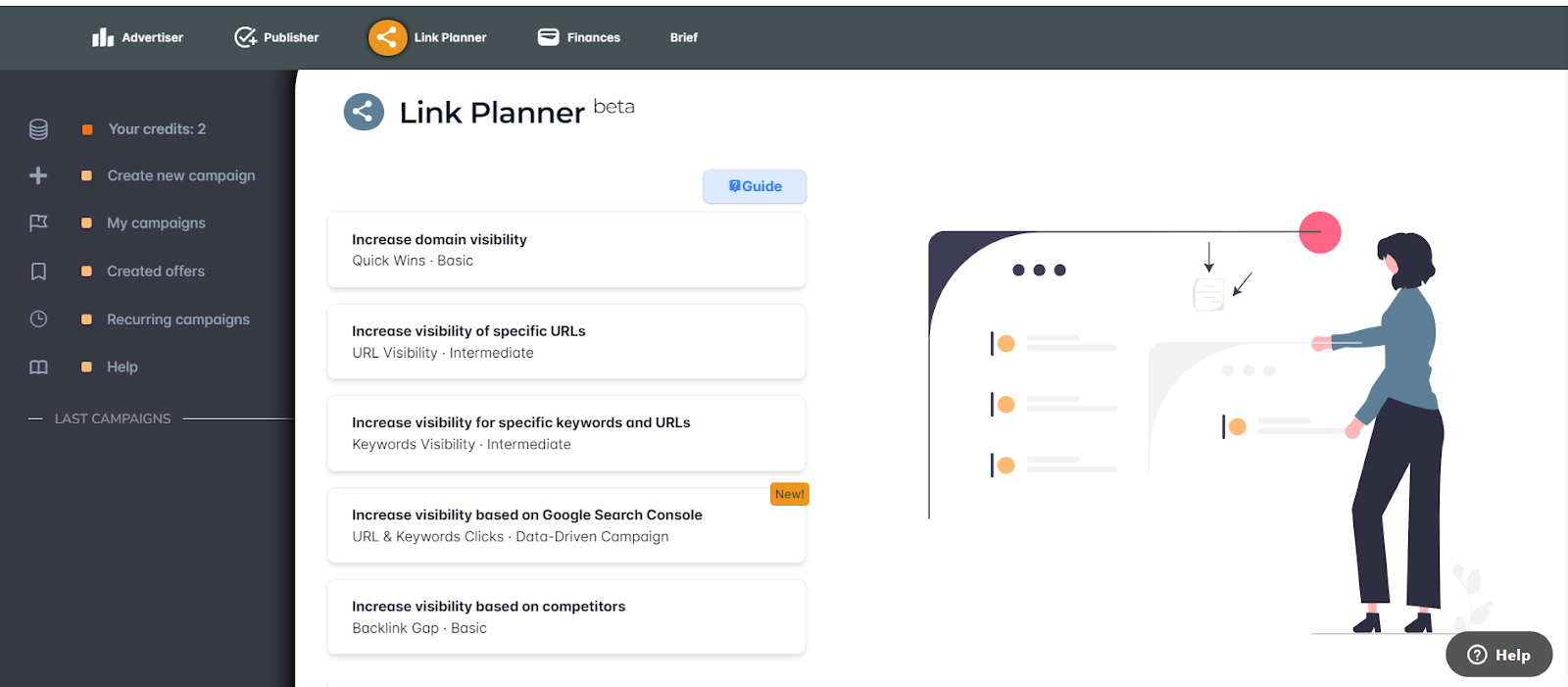Click the clock icon for Recurring campaigns
The width and height of the screenshot is (1568, 687).
[38, 319]
